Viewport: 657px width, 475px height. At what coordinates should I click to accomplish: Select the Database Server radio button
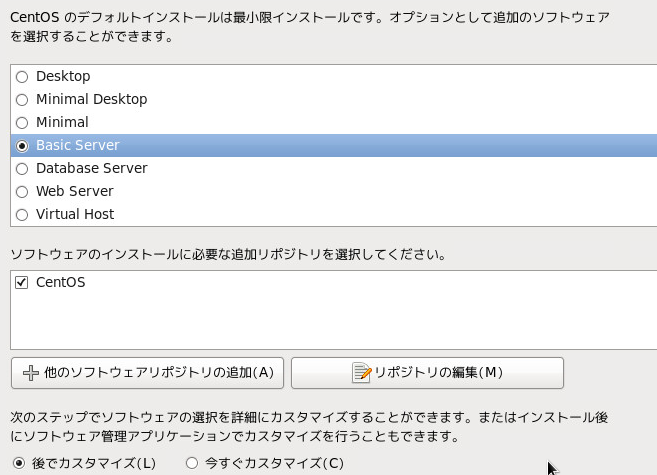pos(22,169)
